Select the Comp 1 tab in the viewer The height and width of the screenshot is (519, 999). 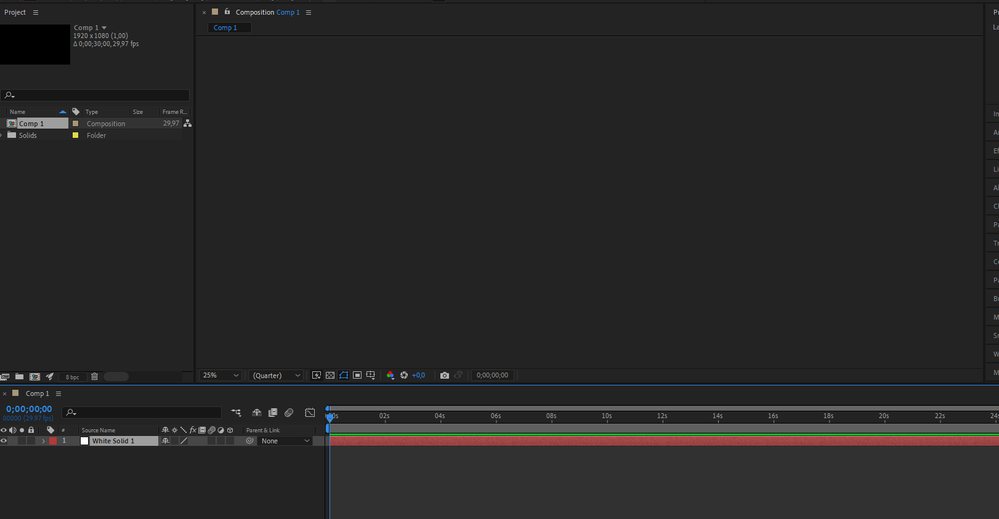[x=225, y=27]
